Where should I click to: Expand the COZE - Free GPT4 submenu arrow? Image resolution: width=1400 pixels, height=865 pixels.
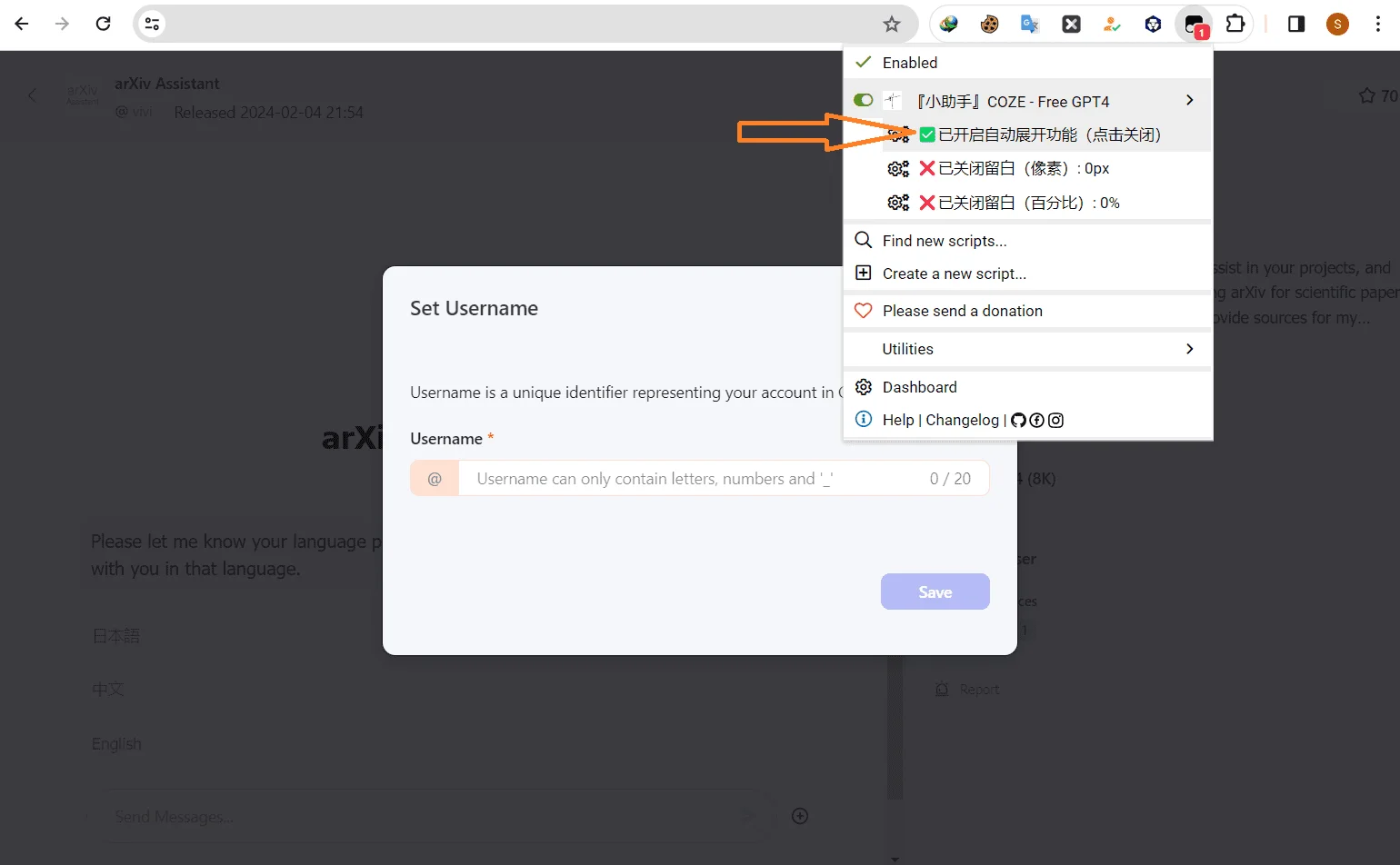[x=1190, y=100]
